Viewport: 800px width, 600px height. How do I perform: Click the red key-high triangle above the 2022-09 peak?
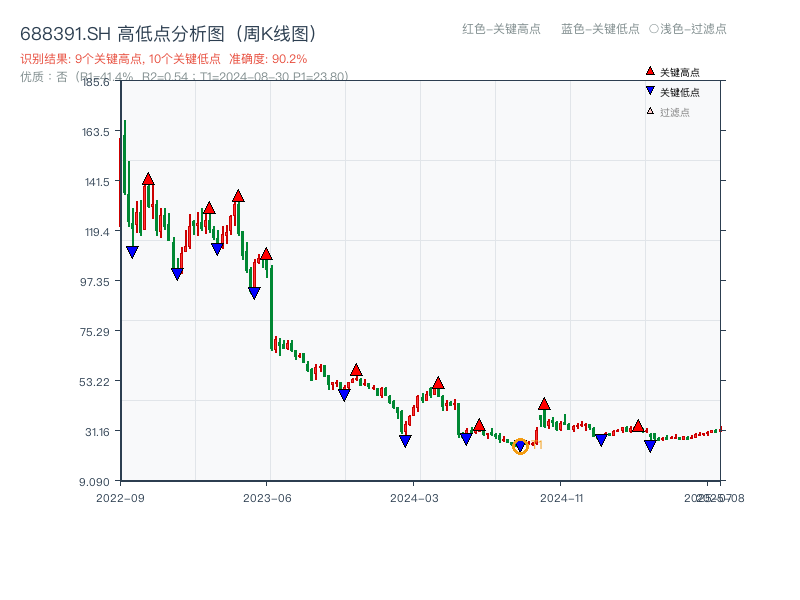[x=147, y=177]
